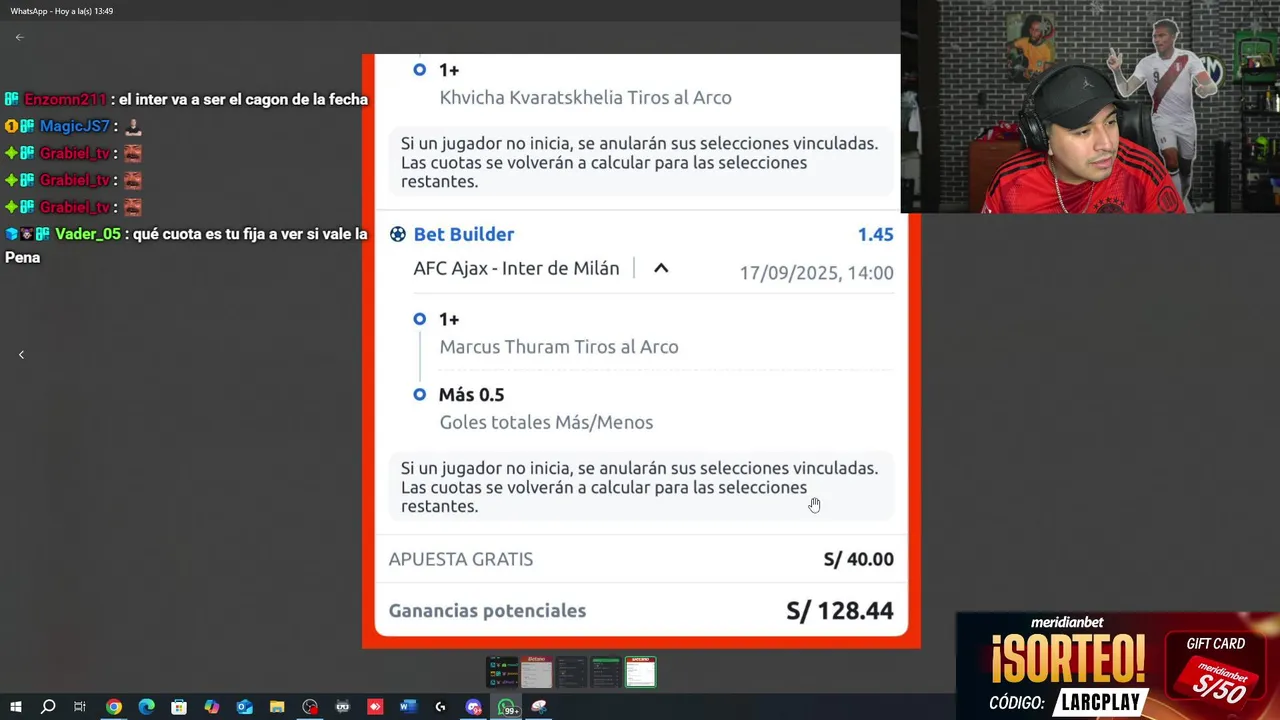Click the 1.45 odds value

click(x=875, y=234)
